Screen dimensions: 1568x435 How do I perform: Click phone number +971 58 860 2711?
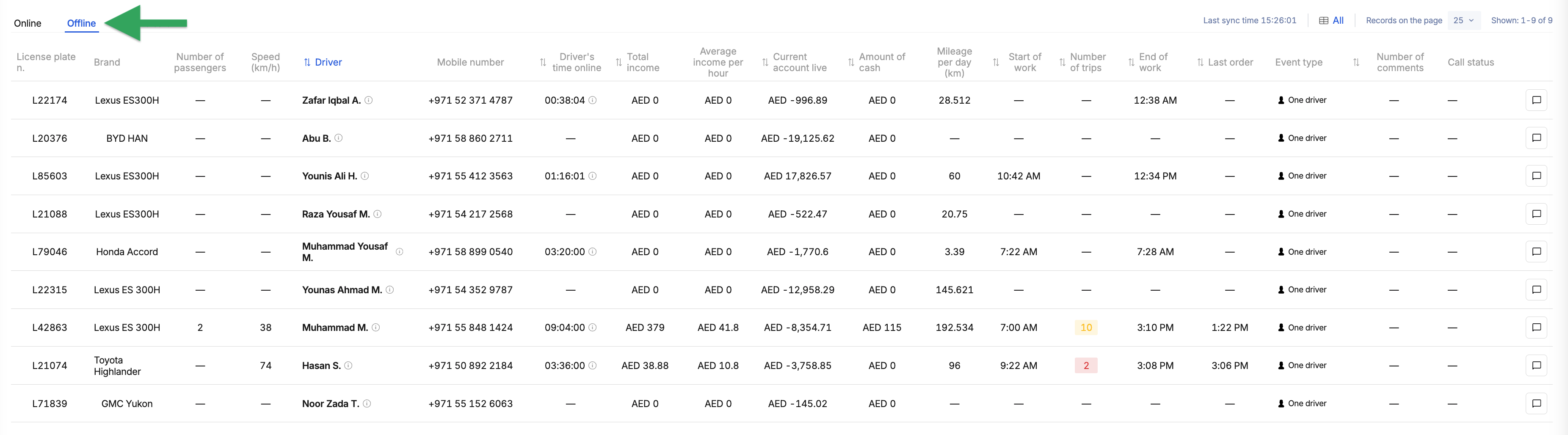(x=470, y=138)
